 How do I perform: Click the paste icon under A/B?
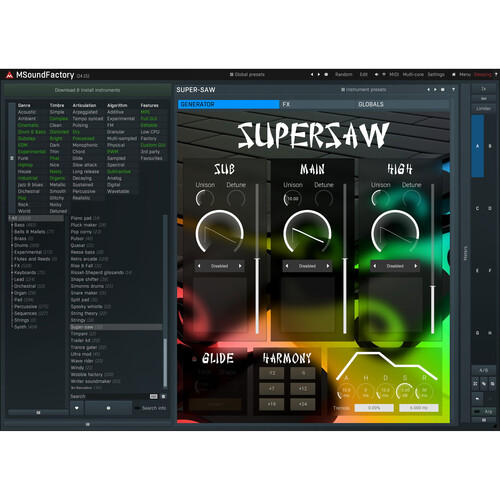click(492, 384)
